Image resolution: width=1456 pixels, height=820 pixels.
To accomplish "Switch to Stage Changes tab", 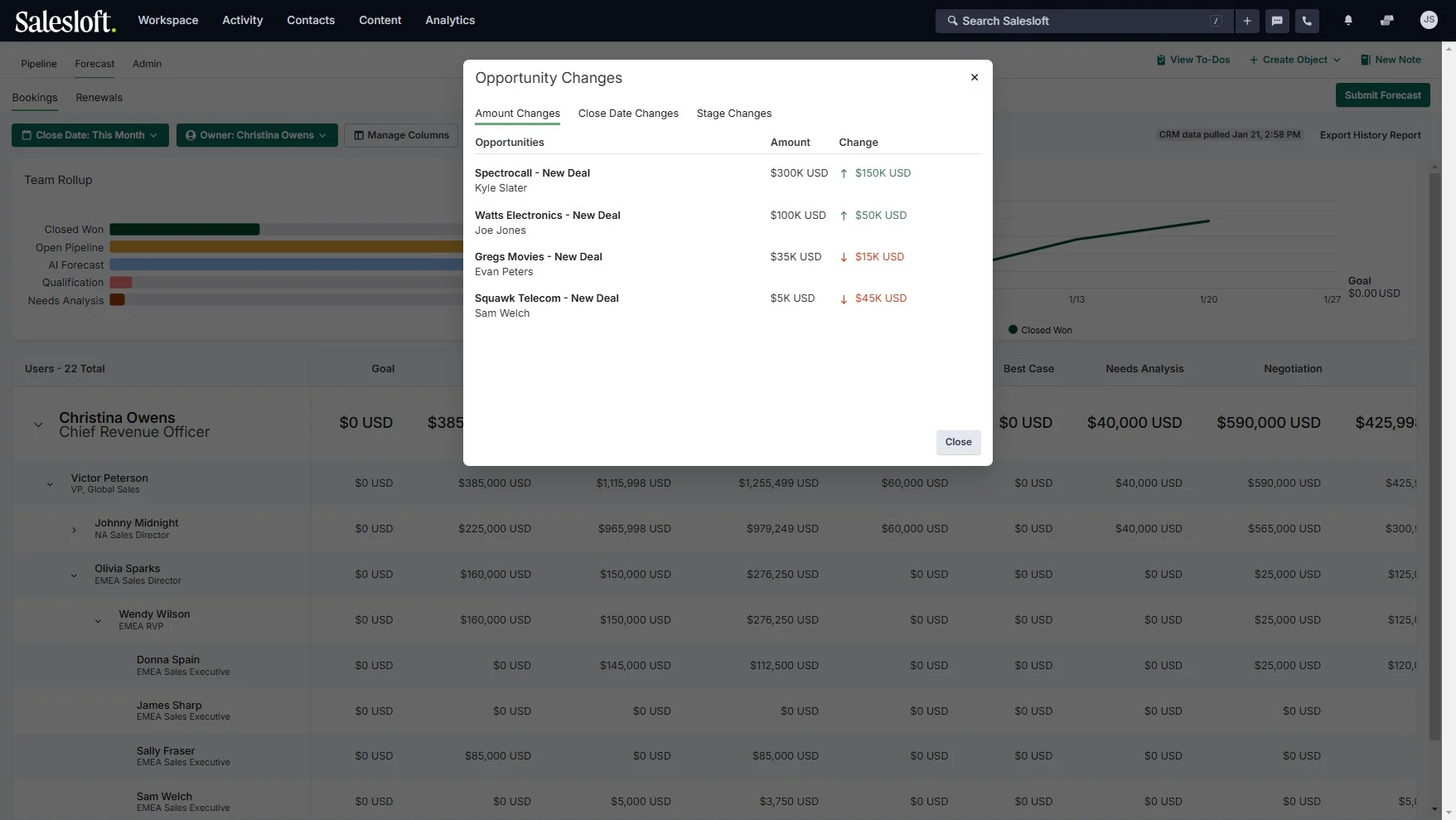I will pos(733,114).
